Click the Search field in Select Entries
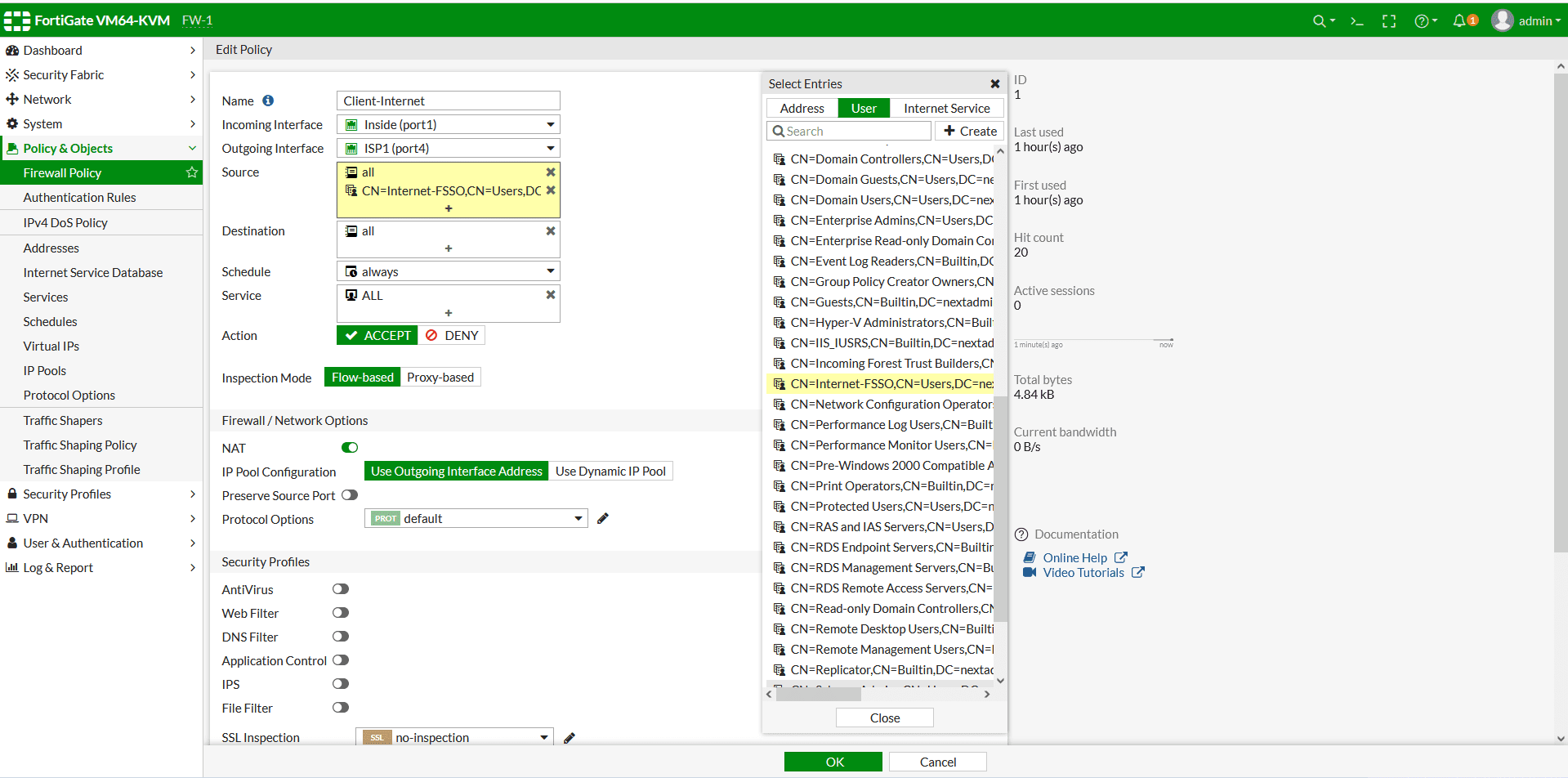The image size is (1568, 778). [850, 131]
